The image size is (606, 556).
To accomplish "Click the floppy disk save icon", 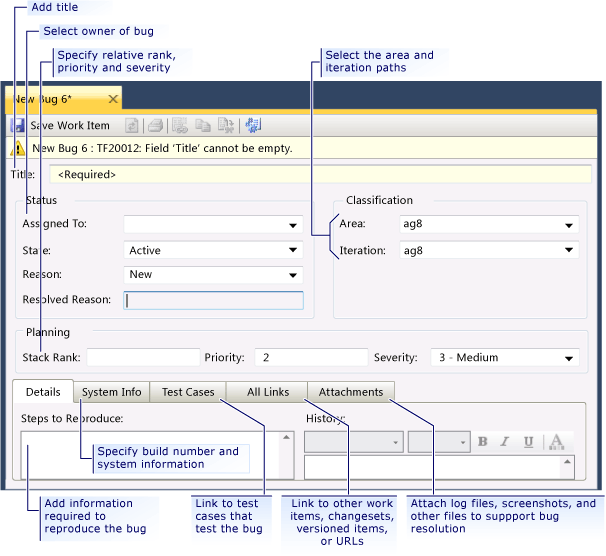I will point(17,126).
